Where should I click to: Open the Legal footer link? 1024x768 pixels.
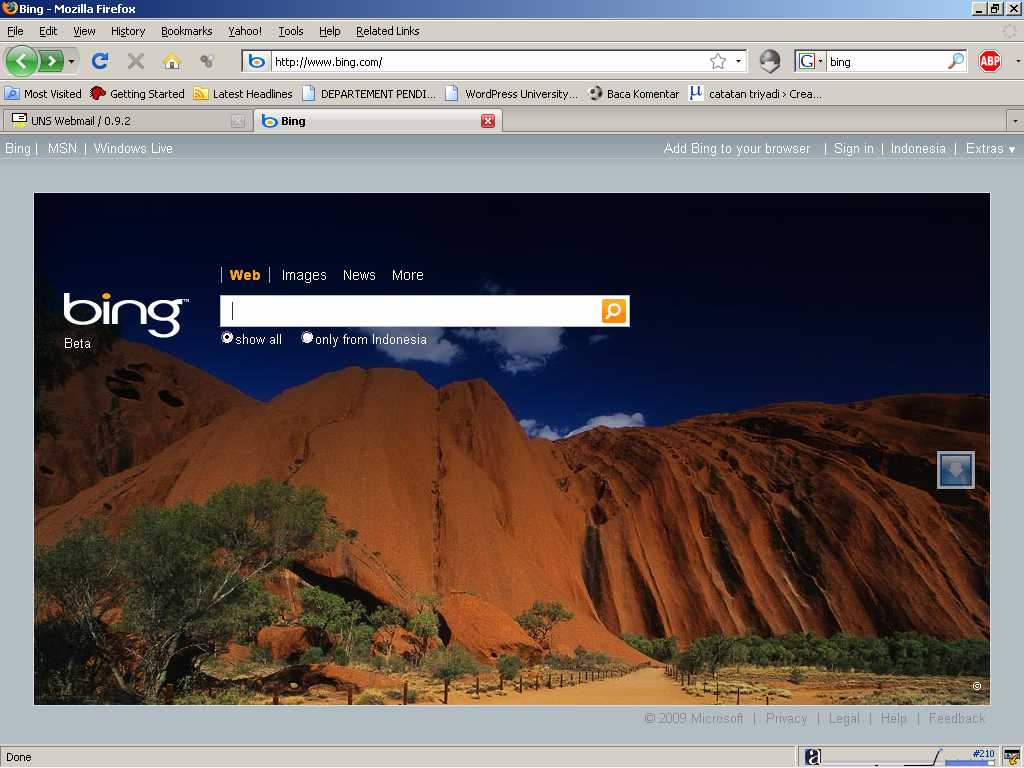pos(844,718)
